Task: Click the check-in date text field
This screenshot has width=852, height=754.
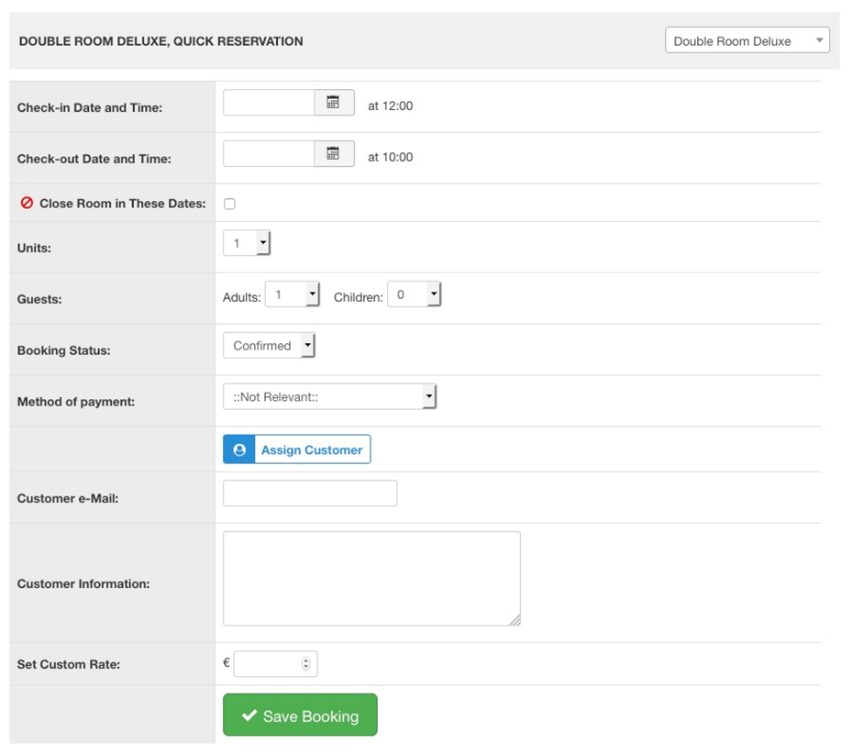Action: [x=269, y=103]
